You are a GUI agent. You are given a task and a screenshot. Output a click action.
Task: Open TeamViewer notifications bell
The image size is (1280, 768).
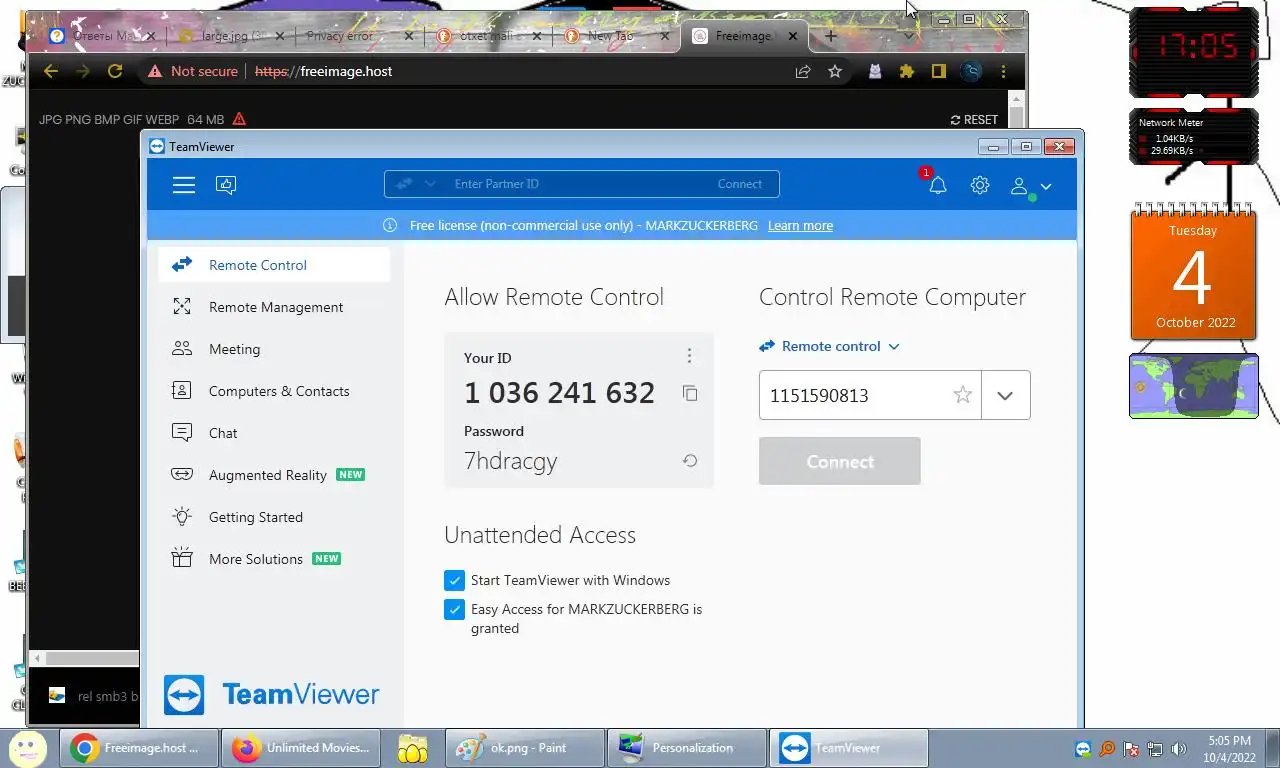pos(937,185)
